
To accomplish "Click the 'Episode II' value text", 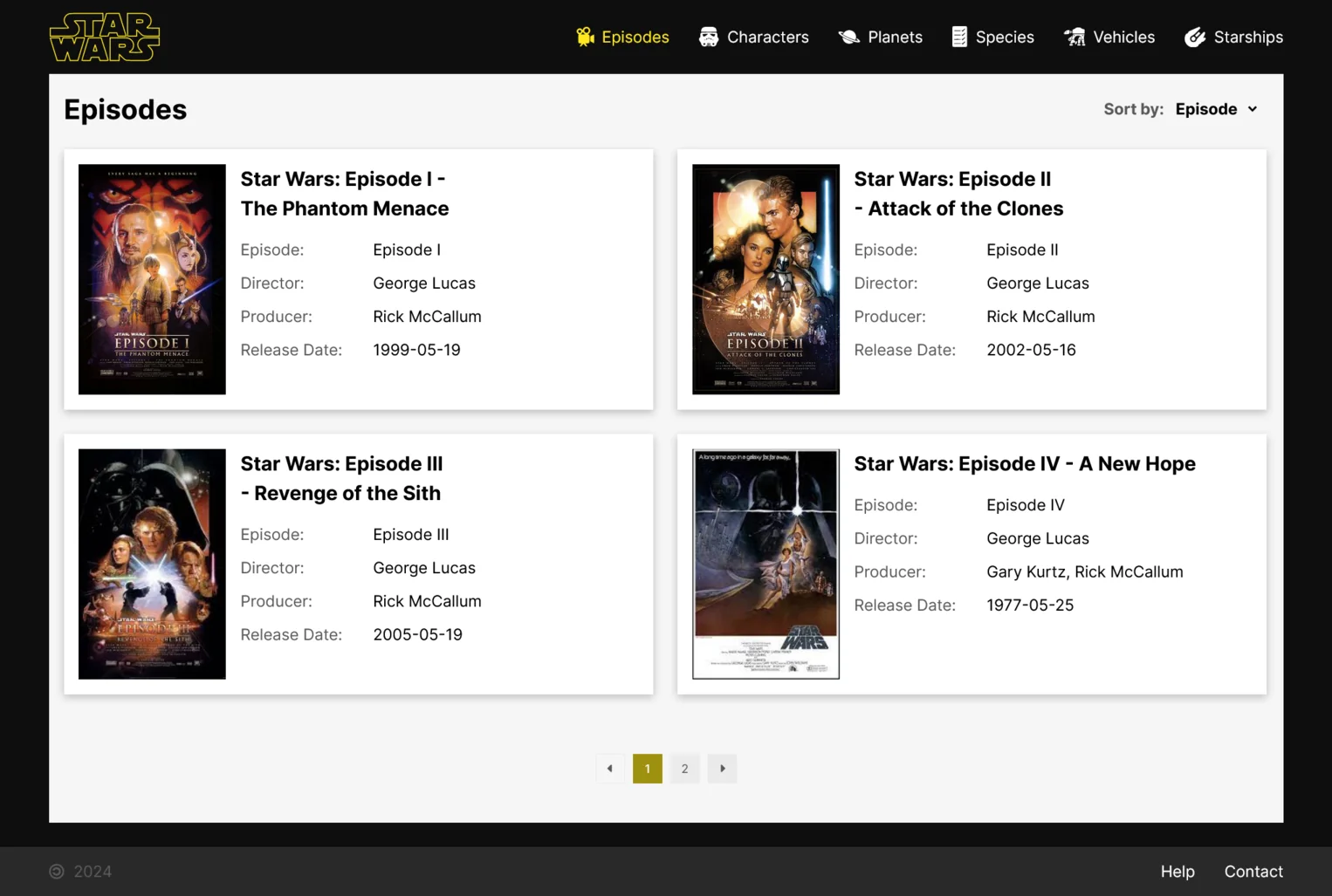I will pos(1022,250).
